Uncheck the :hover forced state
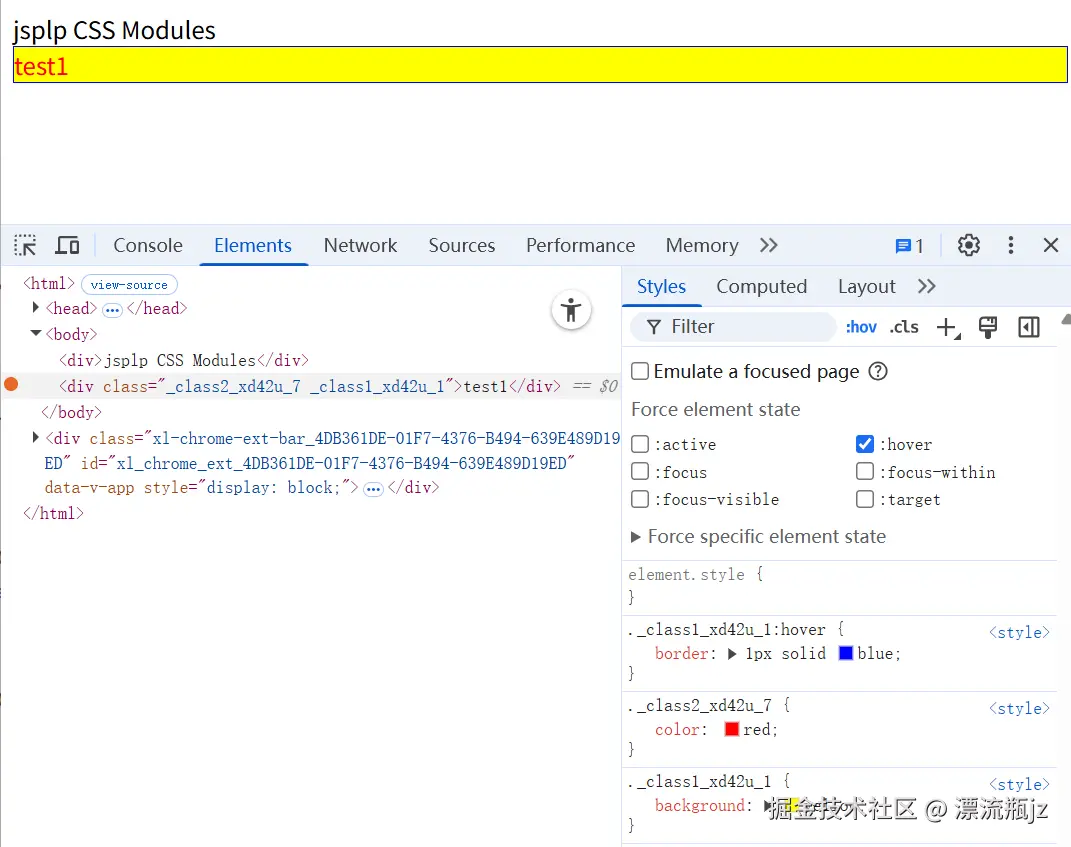Viewport: 1071px width, 847px height. click(x=864, y=444)
